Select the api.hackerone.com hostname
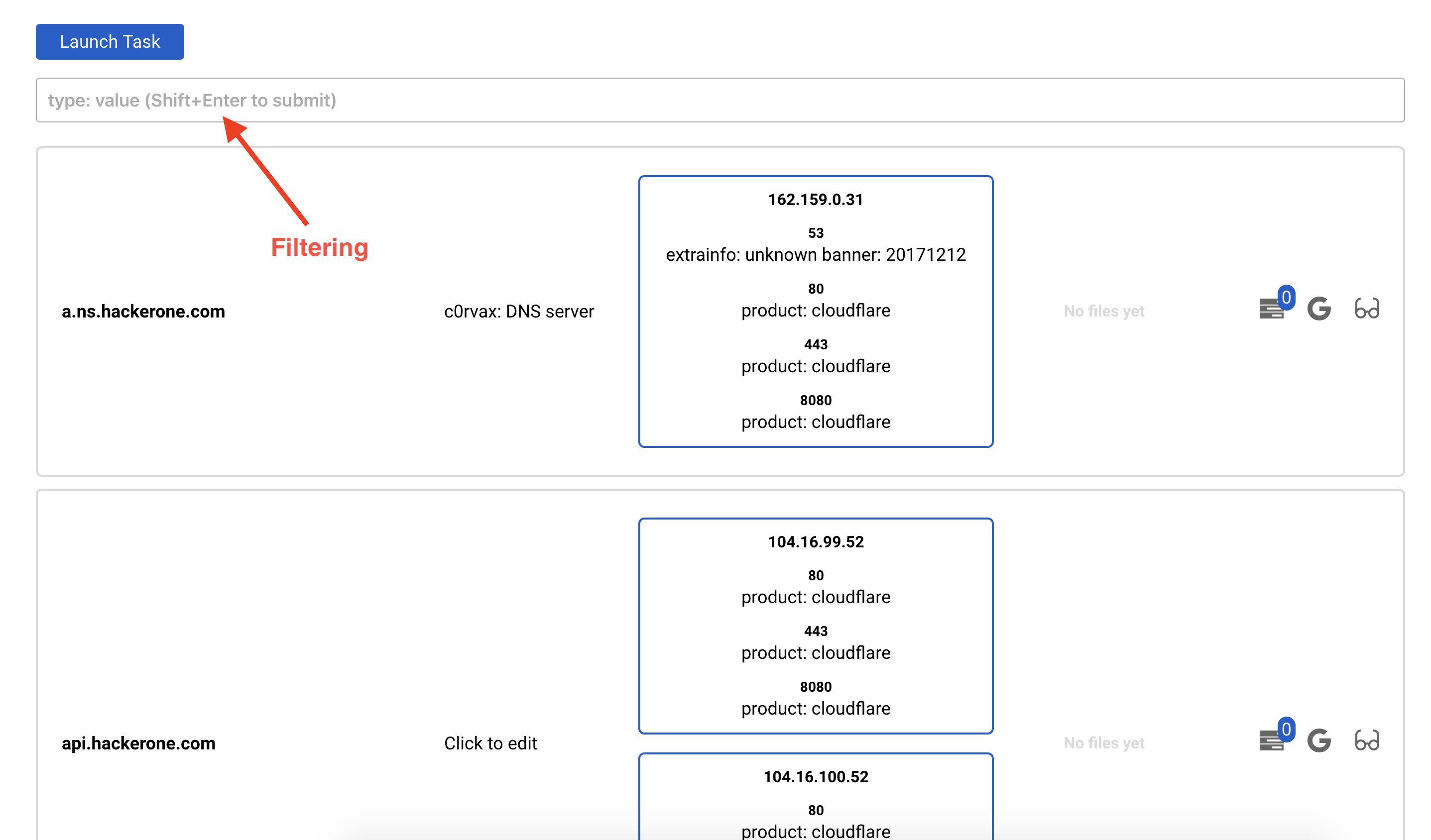This screenshot has height=840, width=1431. pyautogui.click(x=138, y=743)
